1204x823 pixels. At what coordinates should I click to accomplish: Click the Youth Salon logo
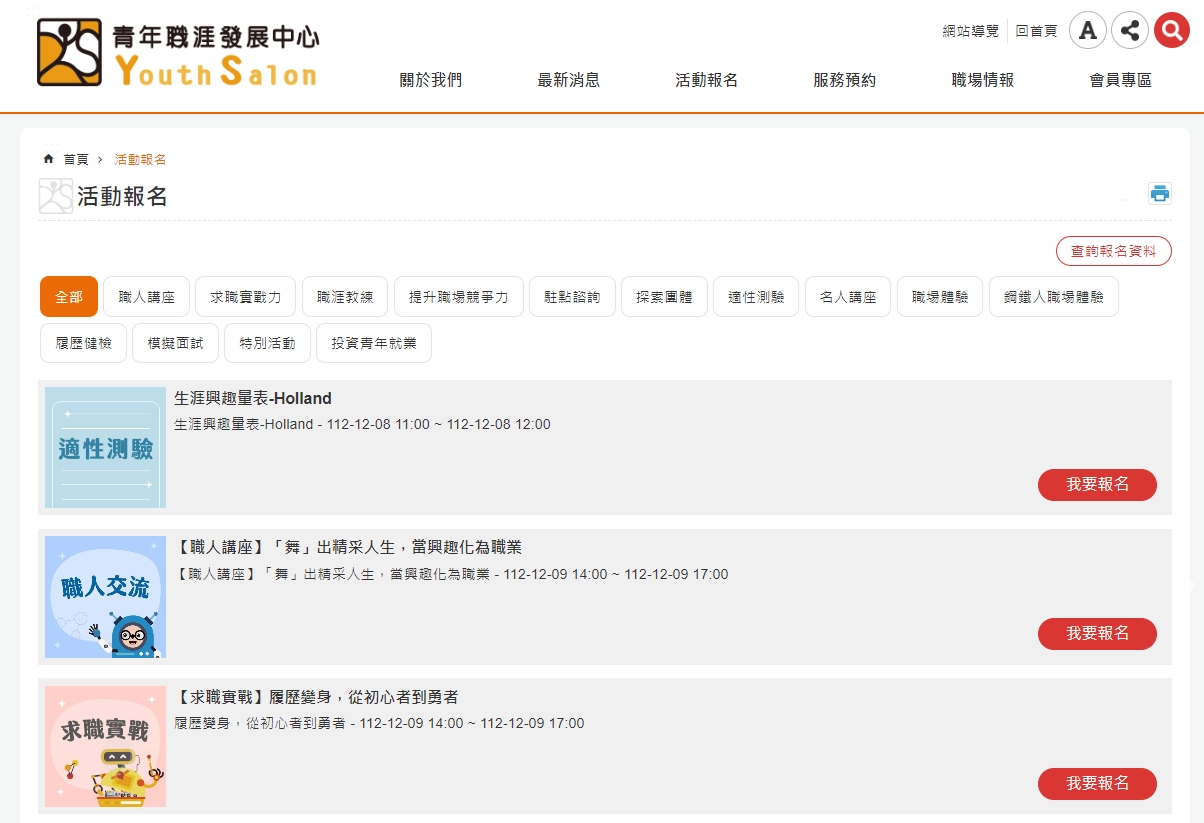tap(178, 53)
